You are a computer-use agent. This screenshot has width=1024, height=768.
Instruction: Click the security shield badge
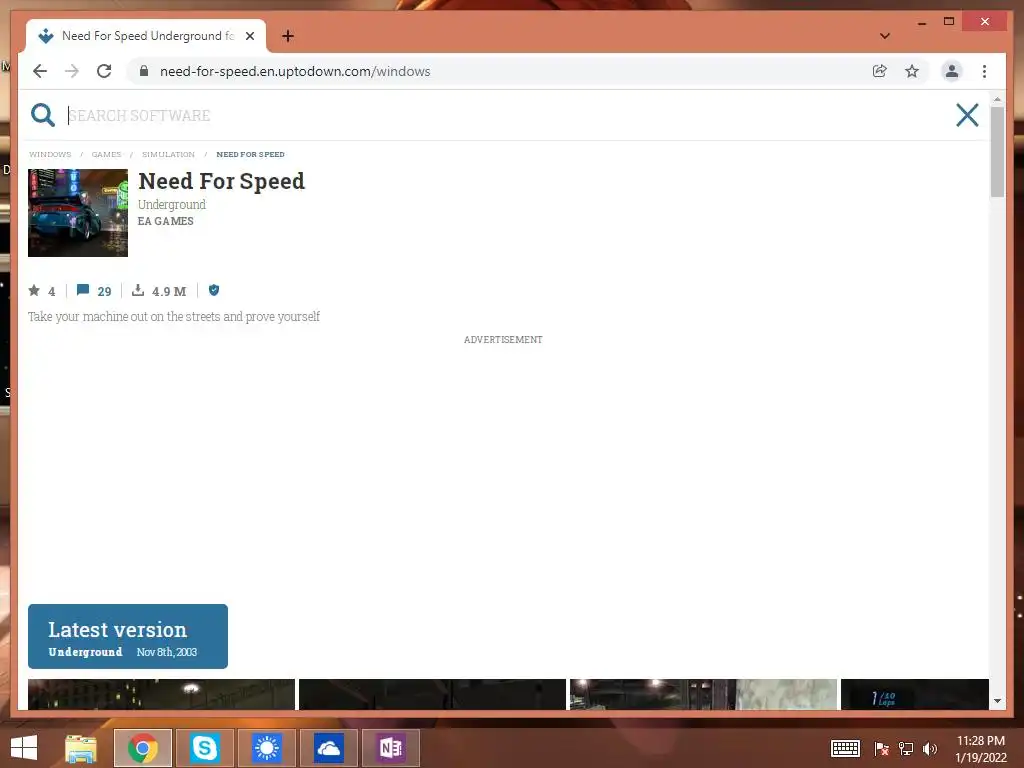(x=214, y=290)
